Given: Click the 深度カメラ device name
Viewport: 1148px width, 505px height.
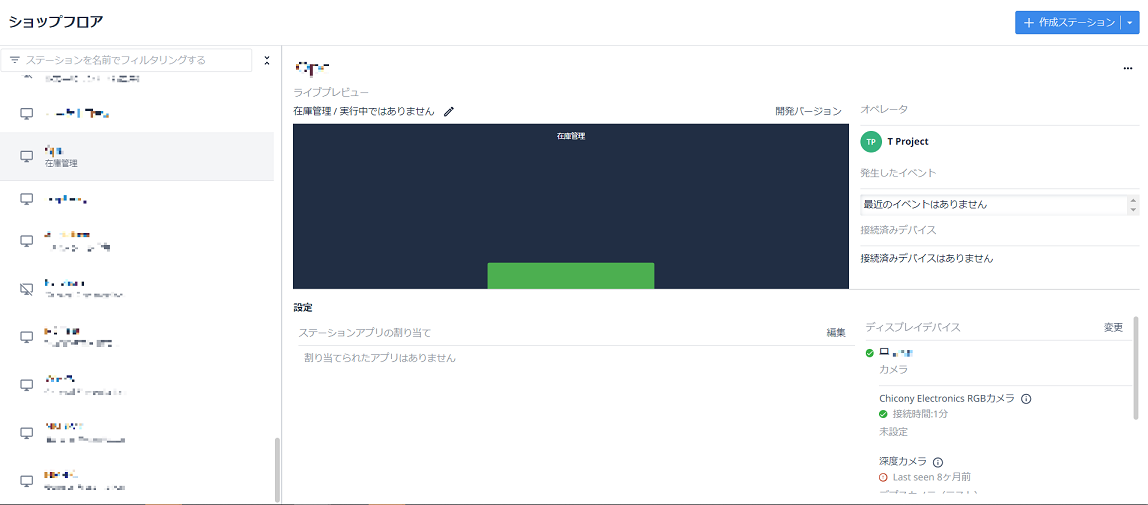Looking at the screenshot, I should [x=903, y=462].
